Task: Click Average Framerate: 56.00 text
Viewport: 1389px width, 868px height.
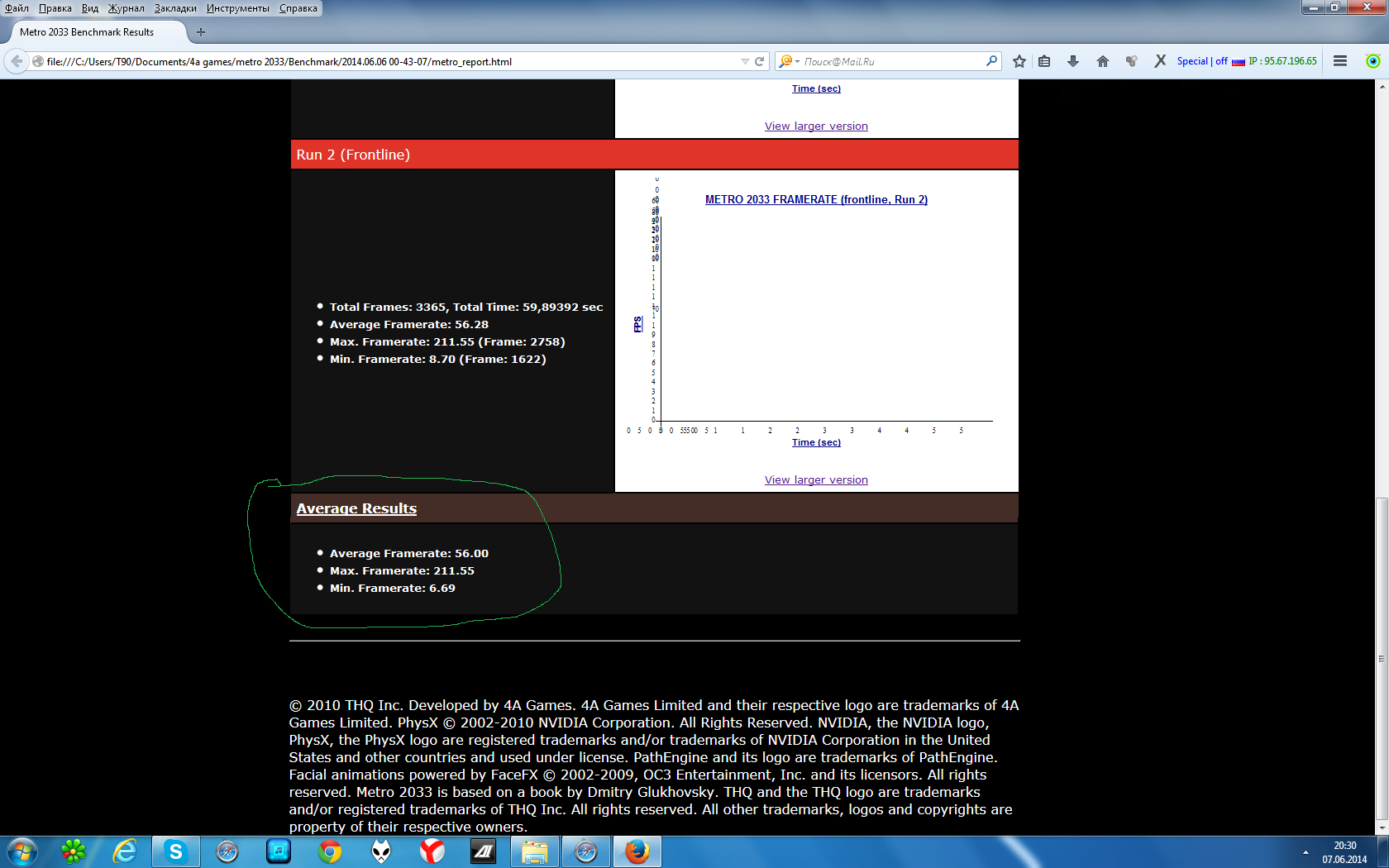Action: click(x=409, y=554)
